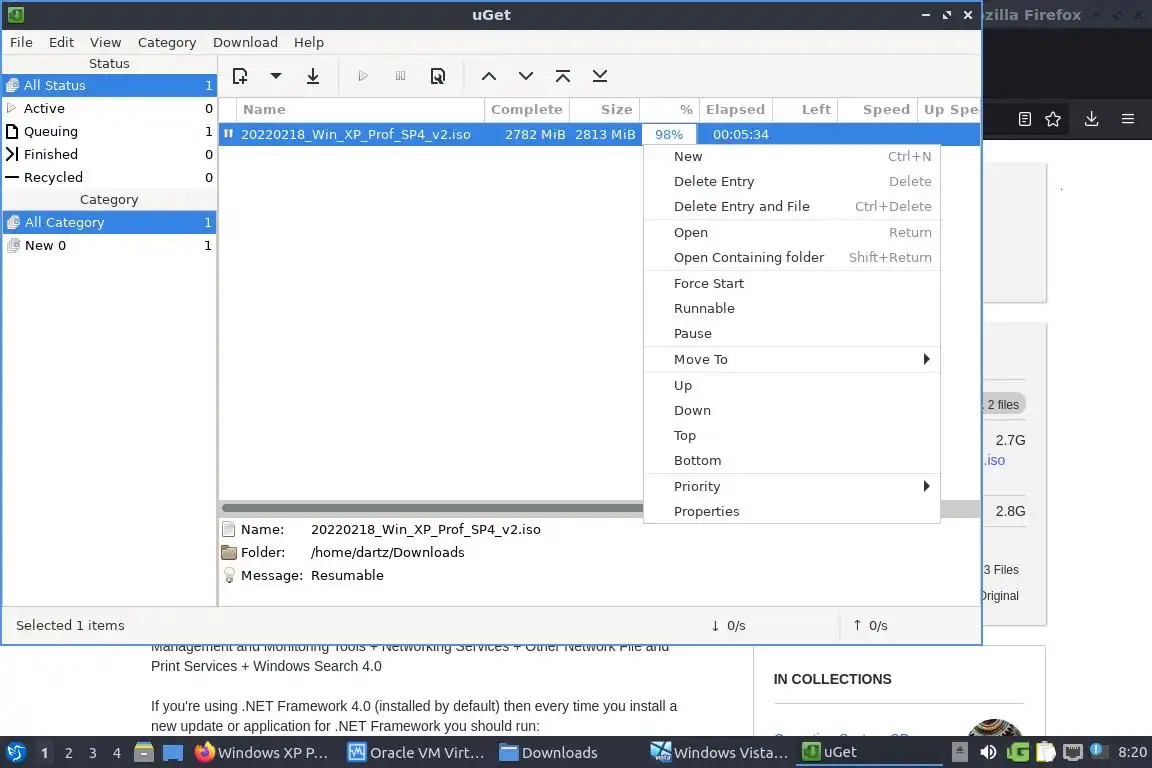
Task: Expand the Move To submenu
Action: (792, 359)
